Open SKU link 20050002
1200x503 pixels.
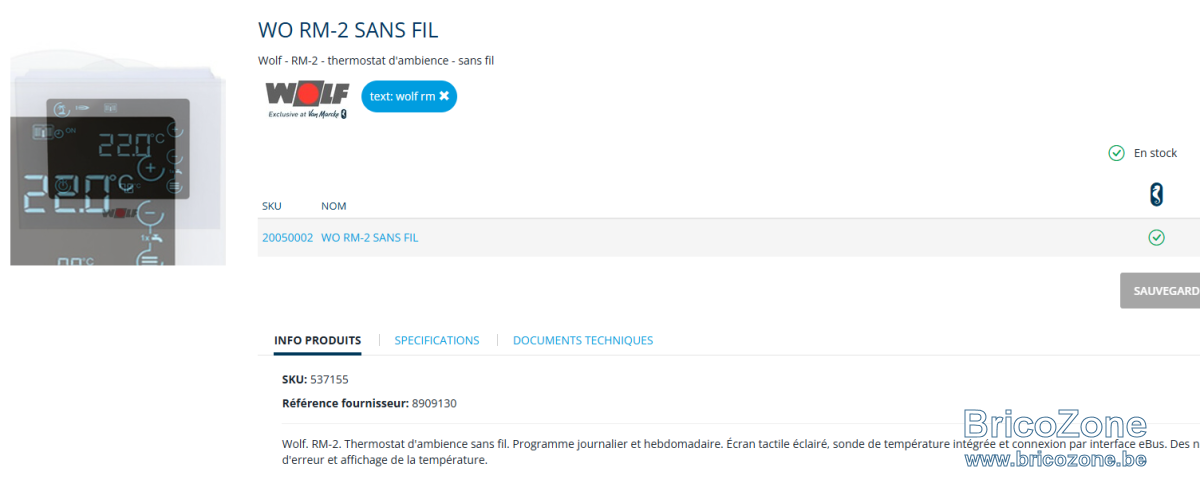click(287, 238)
